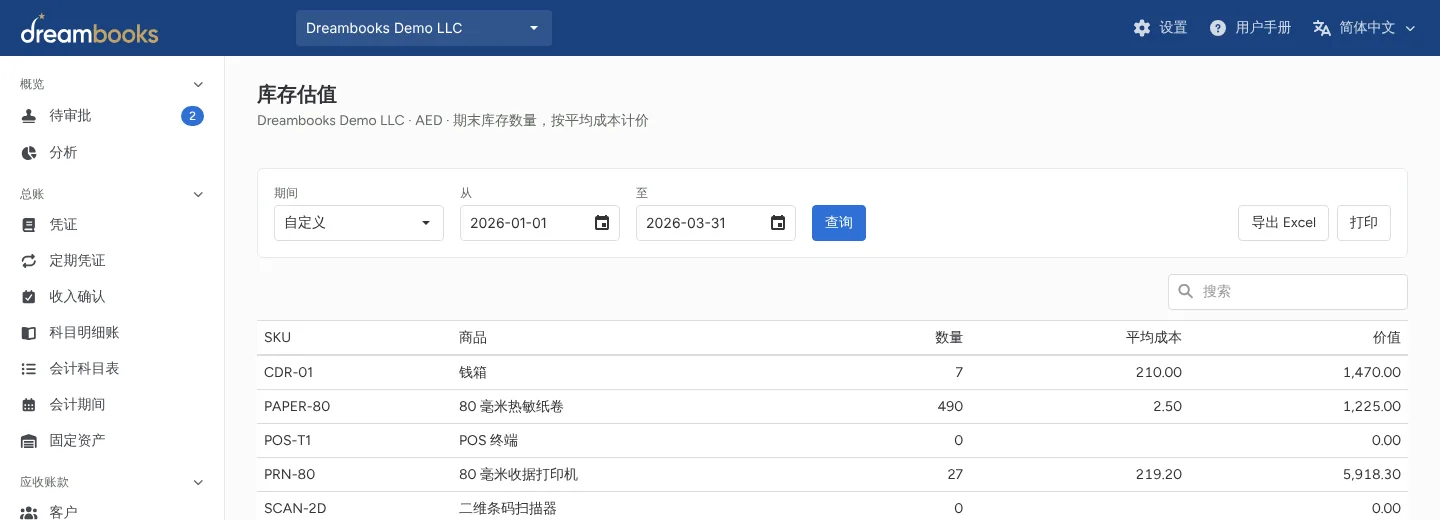The height and width of the screenshot is (520, 1440).
Task: Click the user manual help icon
Action: [1218, 28]
